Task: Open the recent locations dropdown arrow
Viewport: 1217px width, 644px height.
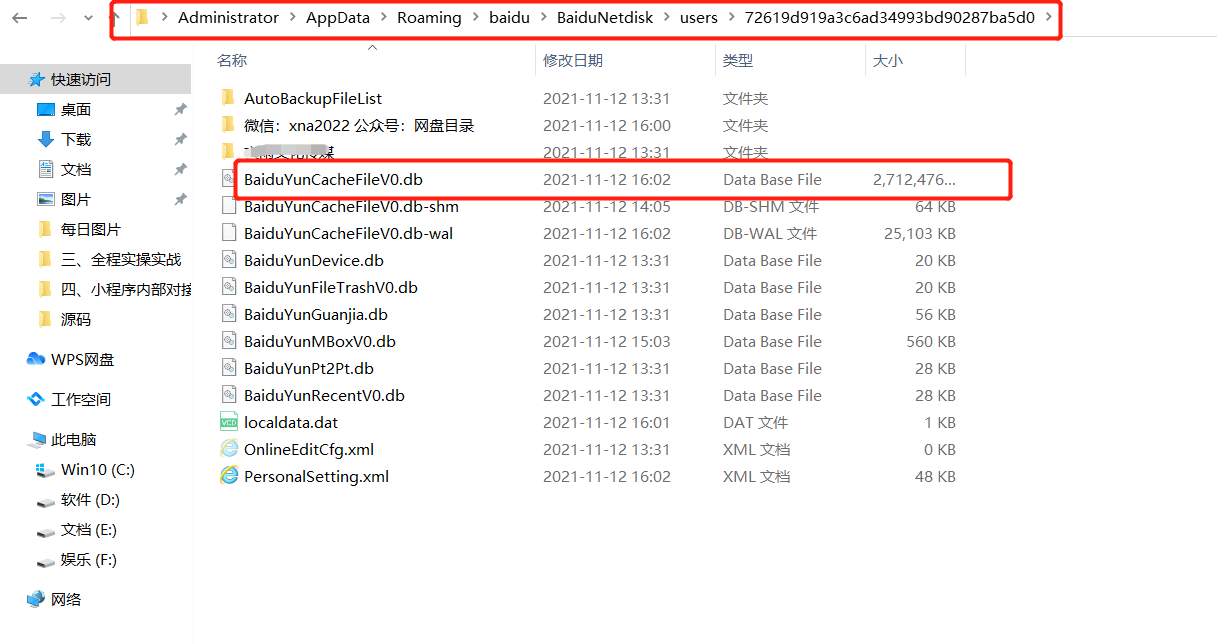Action: pos(89,18)
